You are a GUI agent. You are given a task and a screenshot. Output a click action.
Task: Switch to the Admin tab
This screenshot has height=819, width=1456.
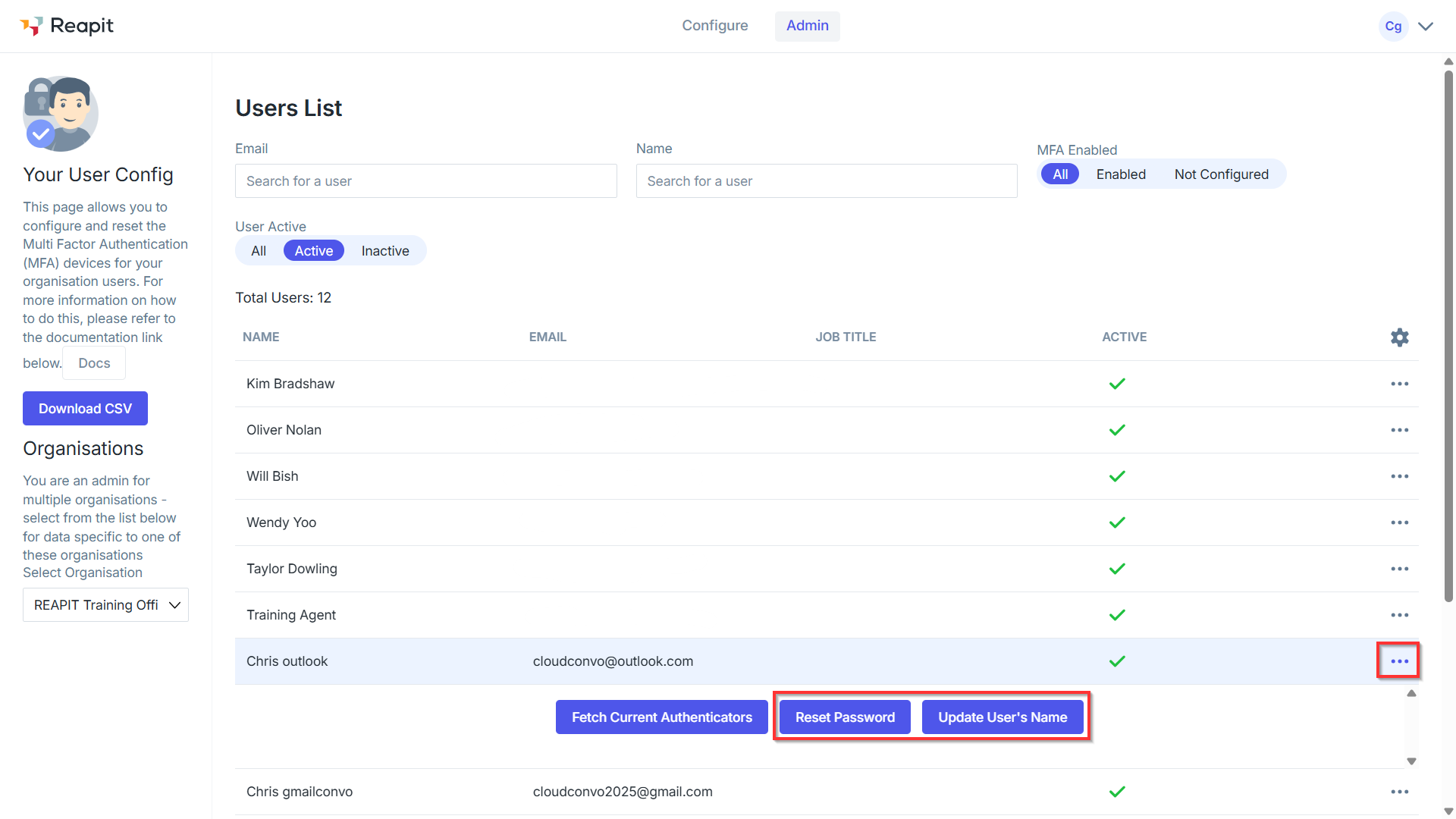tap(807, 26)
